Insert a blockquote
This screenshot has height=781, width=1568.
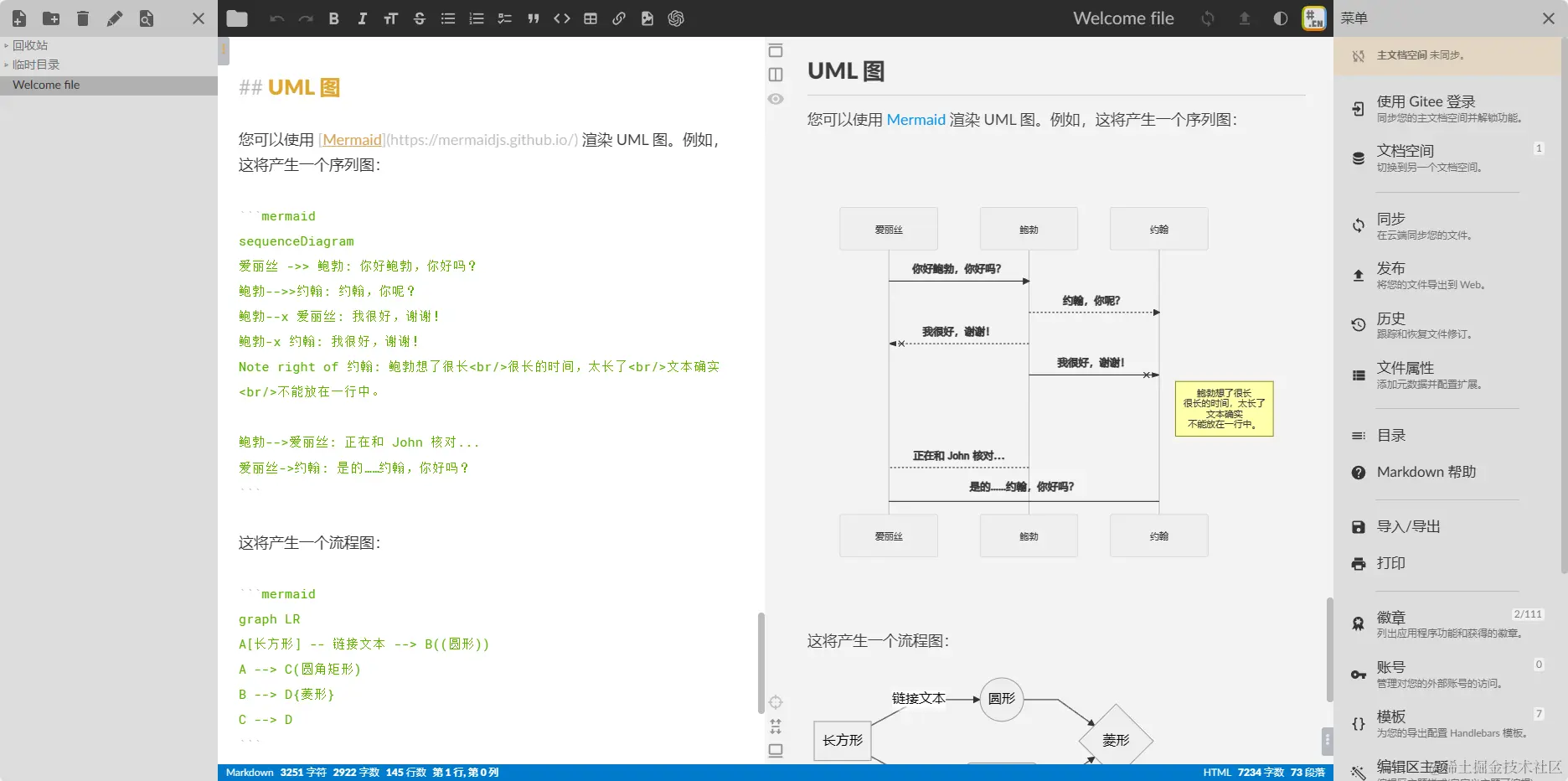click(534, 18)
